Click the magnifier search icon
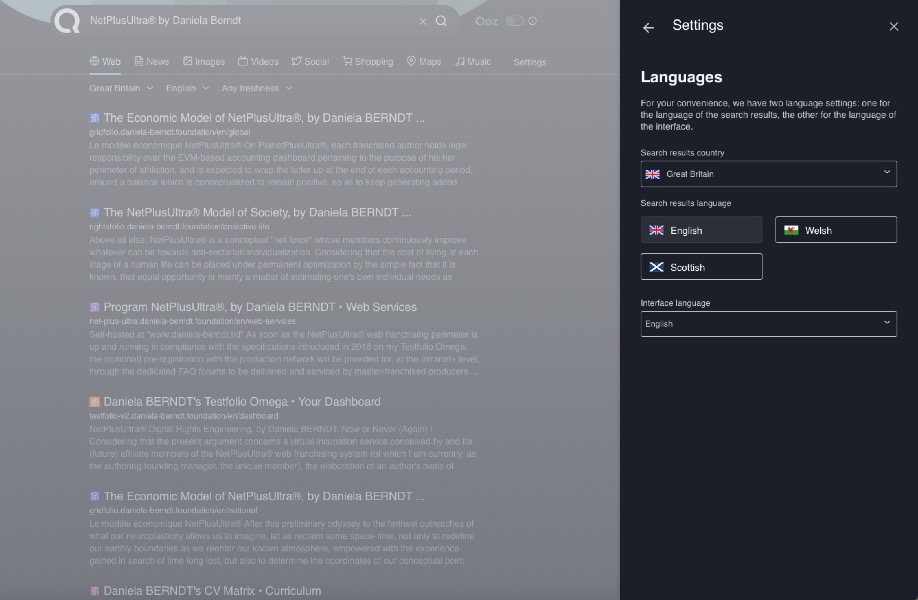Screen dimensions: 918x600 coord(441,21)
